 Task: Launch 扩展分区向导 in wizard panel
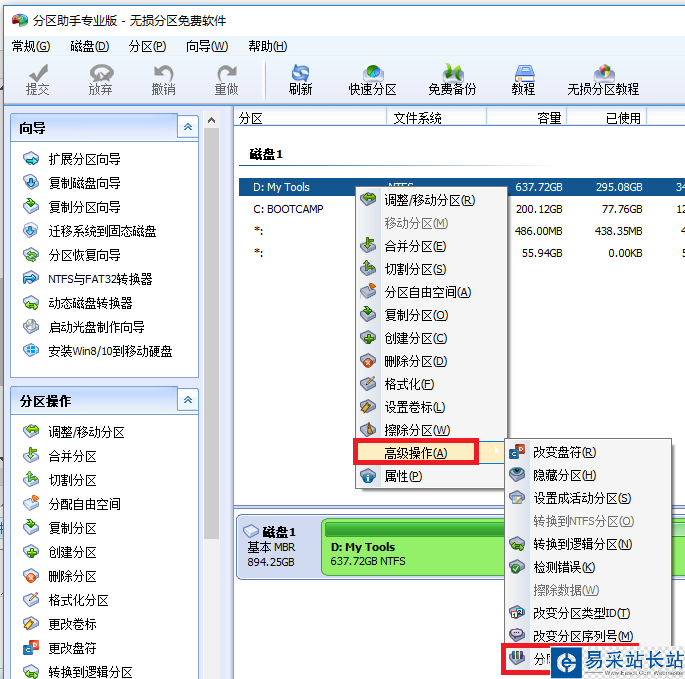73,159
